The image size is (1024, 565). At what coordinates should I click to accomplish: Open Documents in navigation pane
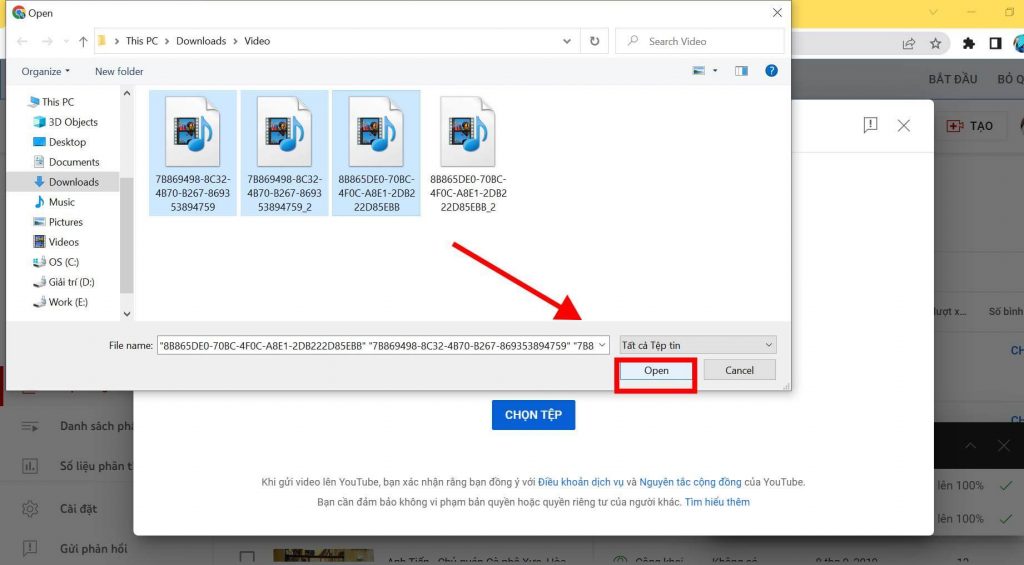point(67,161)
